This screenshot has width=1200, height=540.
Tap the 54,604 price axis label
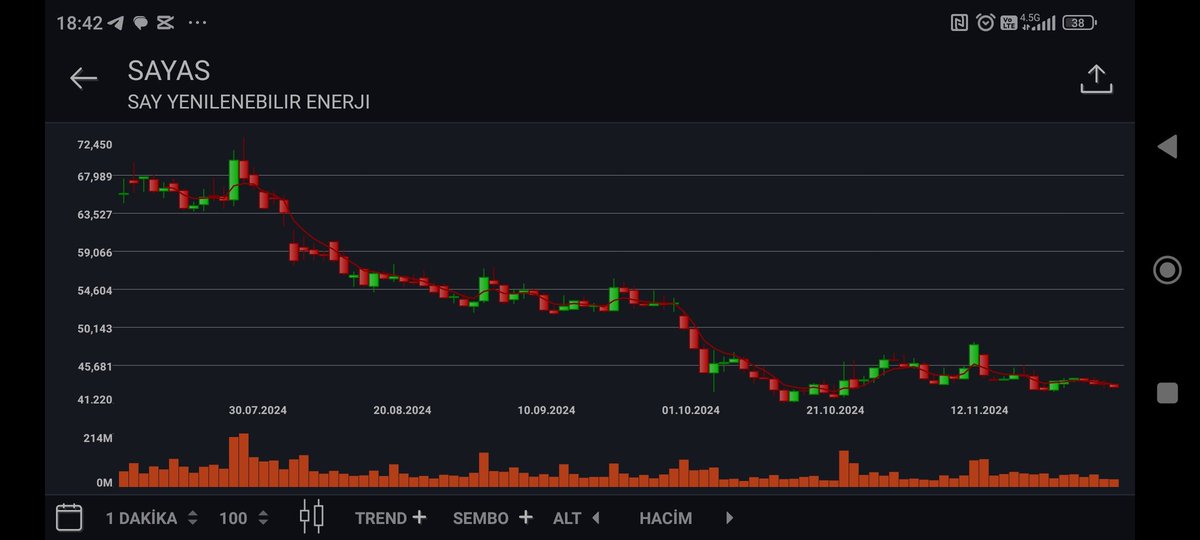tap(95, 291)
